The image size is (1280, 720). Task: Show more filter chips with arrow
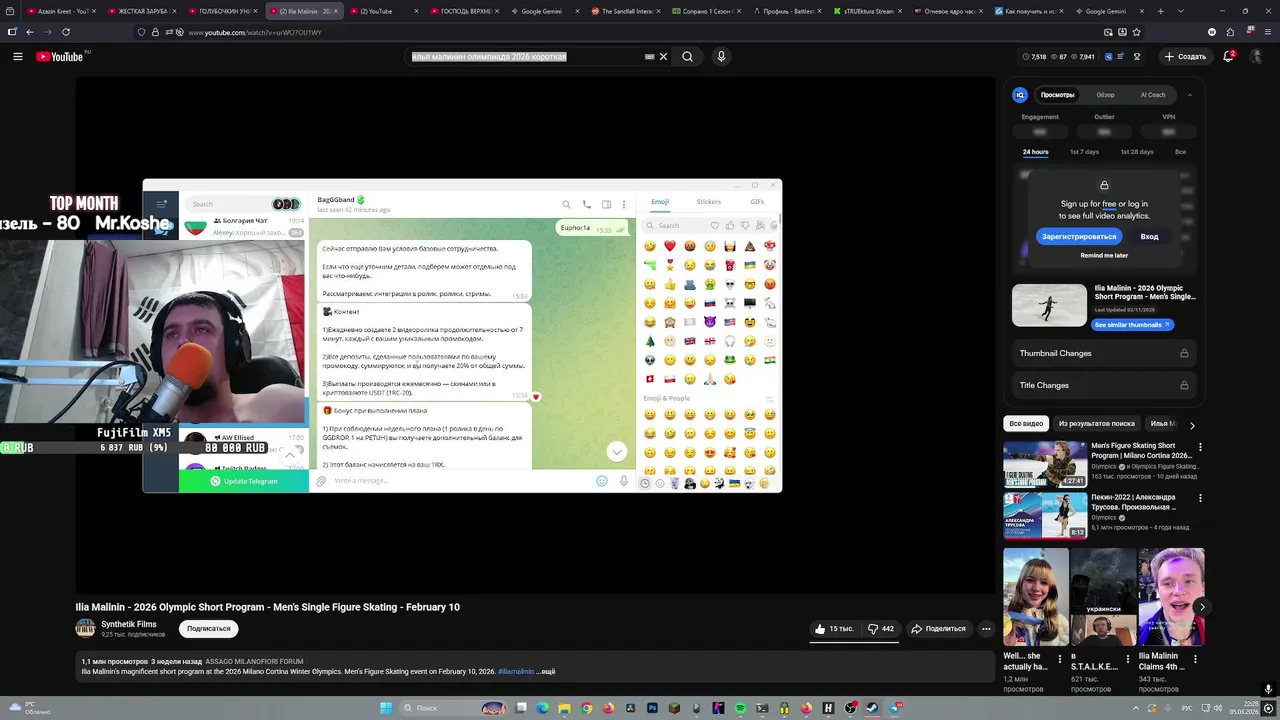tap(1192, 425)
